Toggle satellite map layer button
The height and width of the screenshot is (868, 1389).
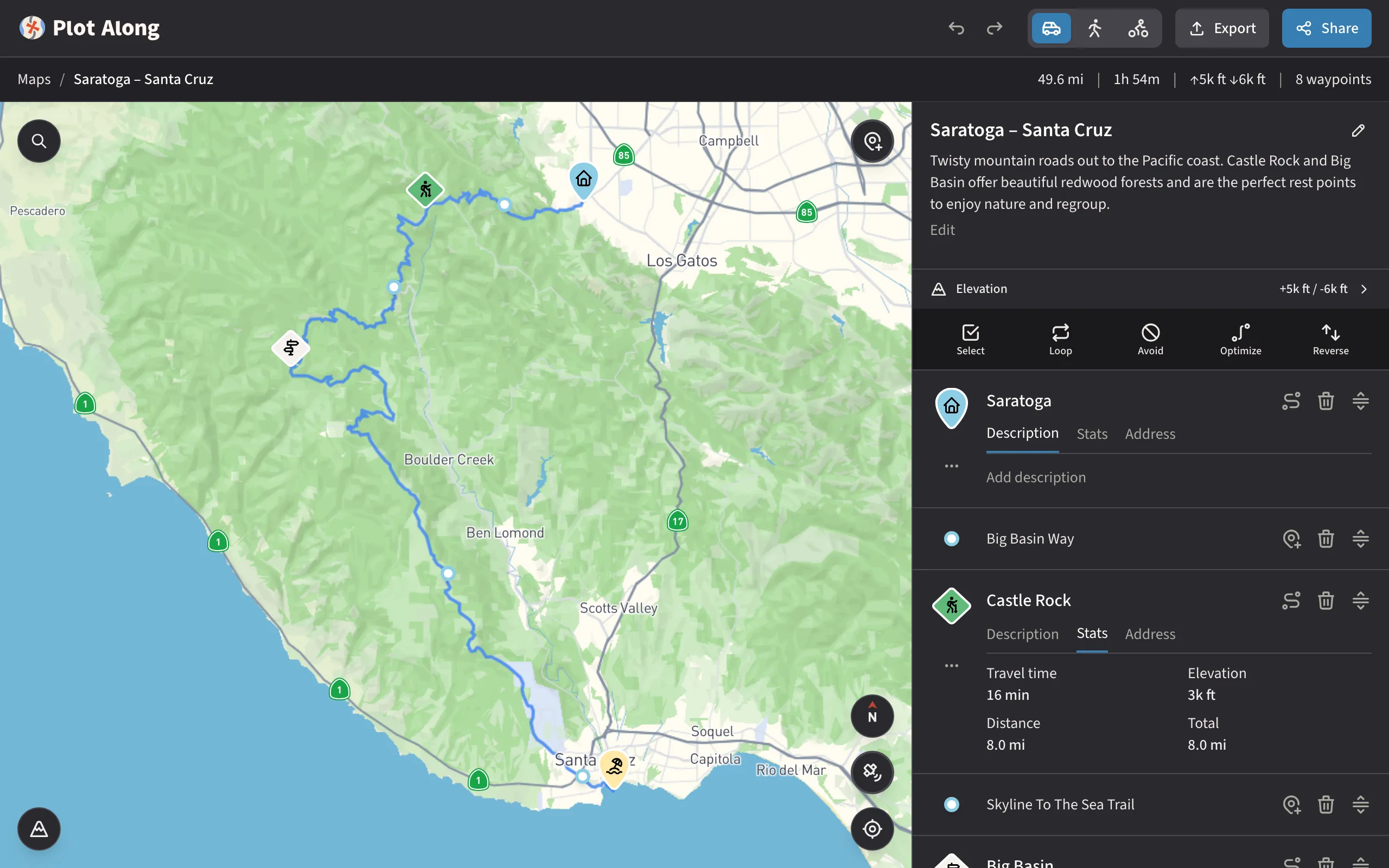[872, 772]
